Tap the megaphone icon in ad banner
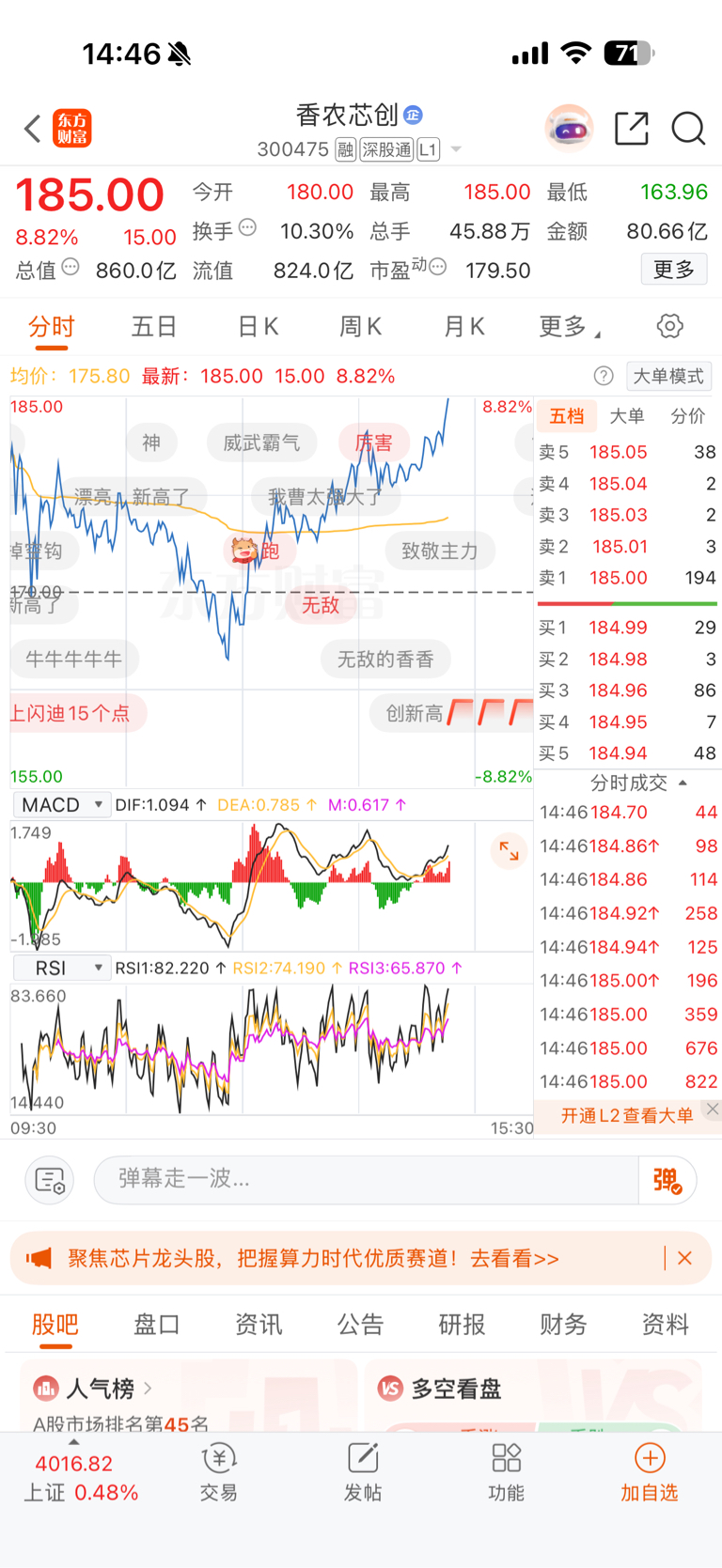The height and width of the screenshot is (1568, 722). (39, 1258)
